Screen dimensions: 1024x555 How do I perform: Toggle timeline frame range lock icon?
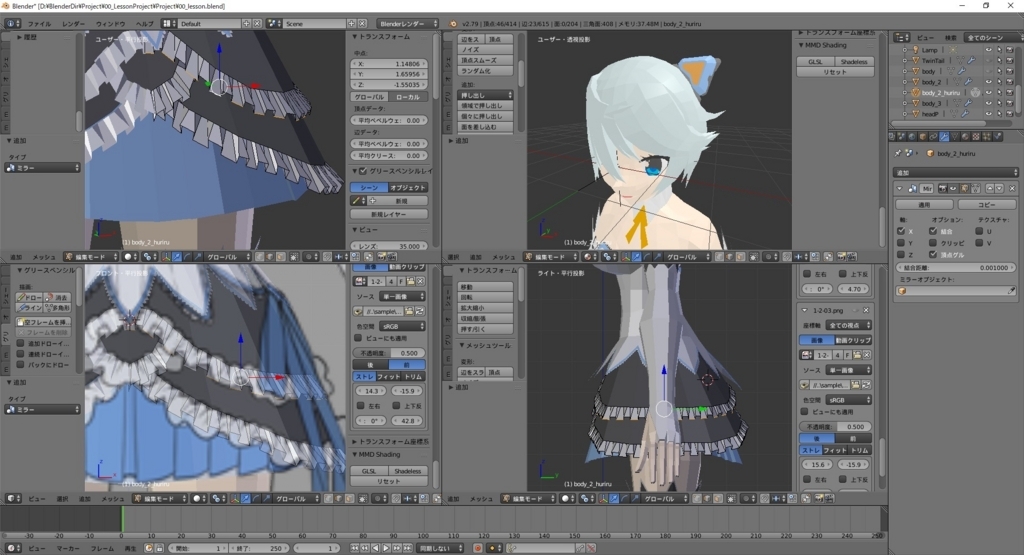[159, 548]
